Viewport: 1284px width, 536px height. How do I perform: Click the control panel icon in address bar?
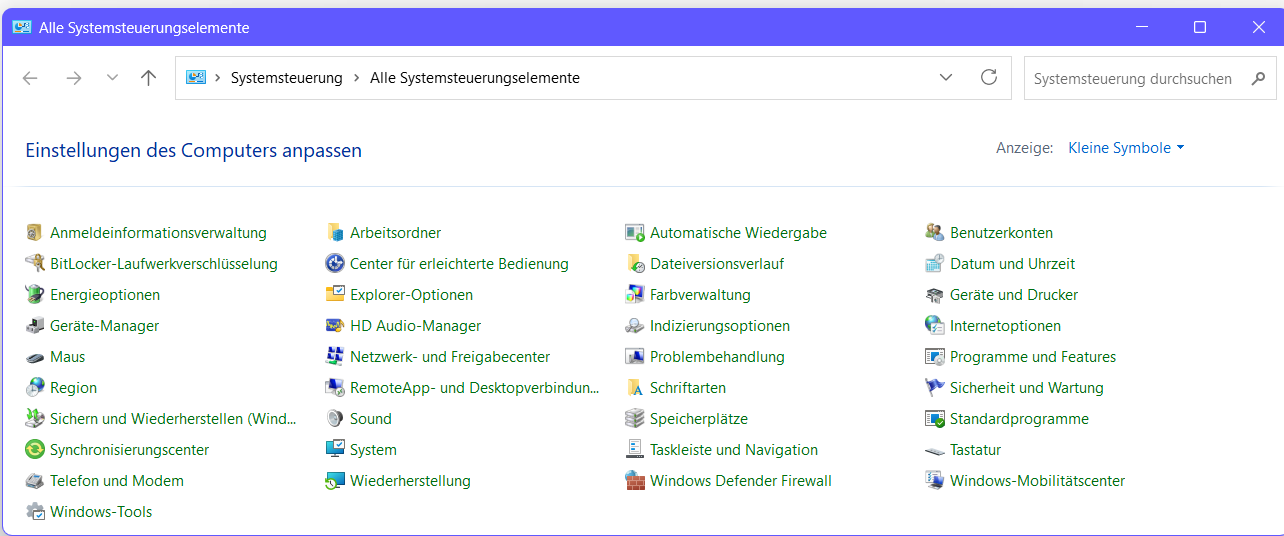click(x=196, y=77)
